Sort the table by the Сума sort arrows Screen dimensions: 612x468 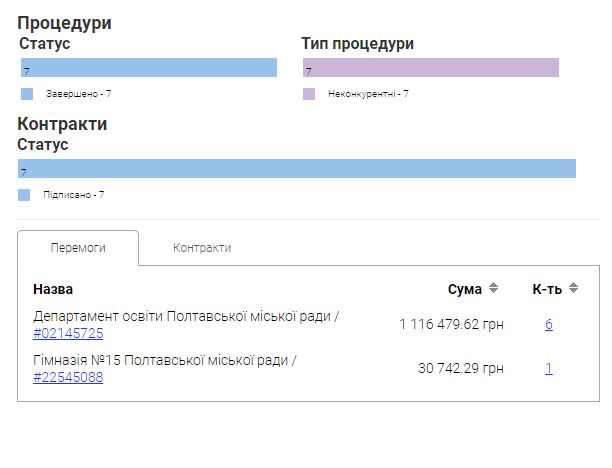[493, 289]
